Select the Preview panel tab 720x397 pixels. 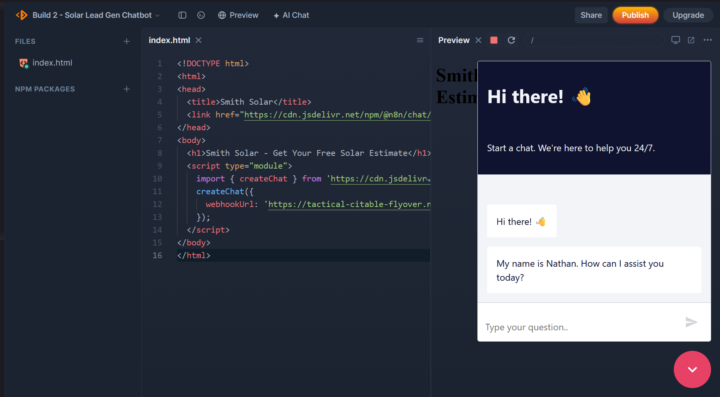click(454, 40)
